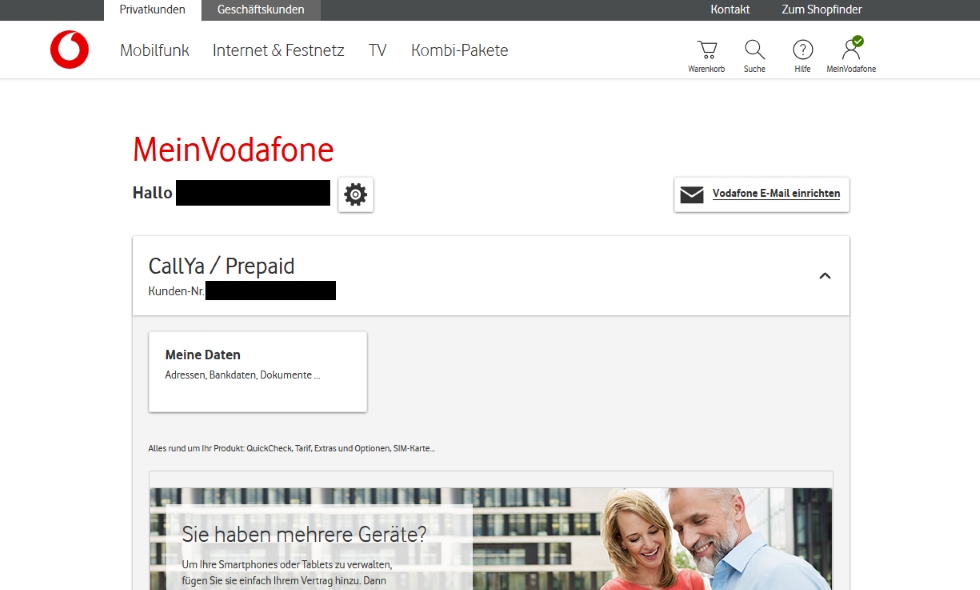Open the Warenkorb shopping cart
The image size is (980, 590).
(x=707, y=56)
